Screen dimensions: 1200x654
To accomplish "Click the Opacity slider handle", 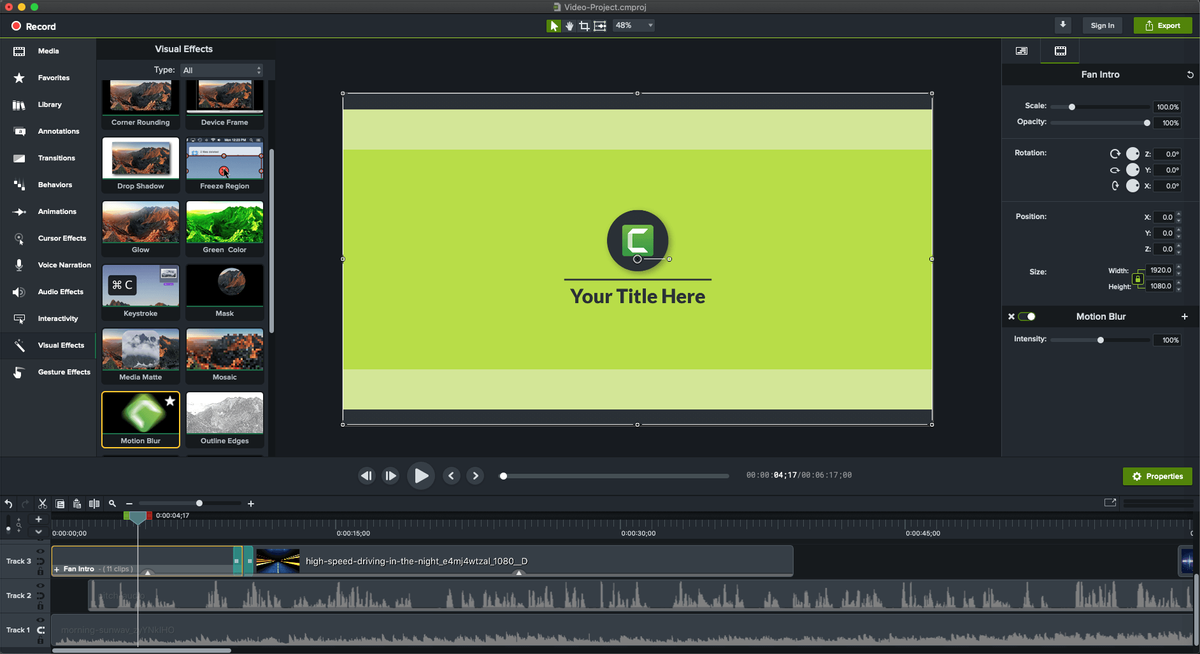I will click(x=1147, y=123).
